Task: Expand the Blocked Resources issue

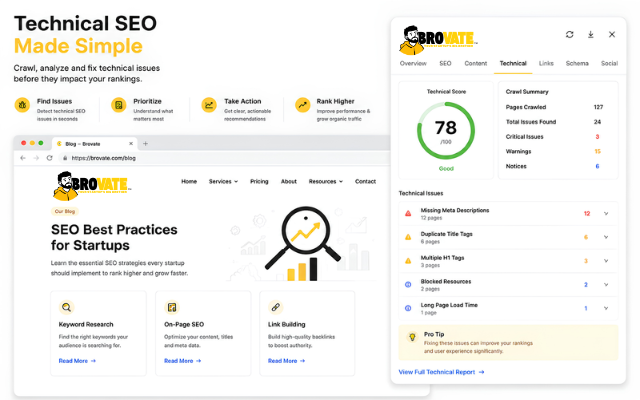Action: click(606, 284)
